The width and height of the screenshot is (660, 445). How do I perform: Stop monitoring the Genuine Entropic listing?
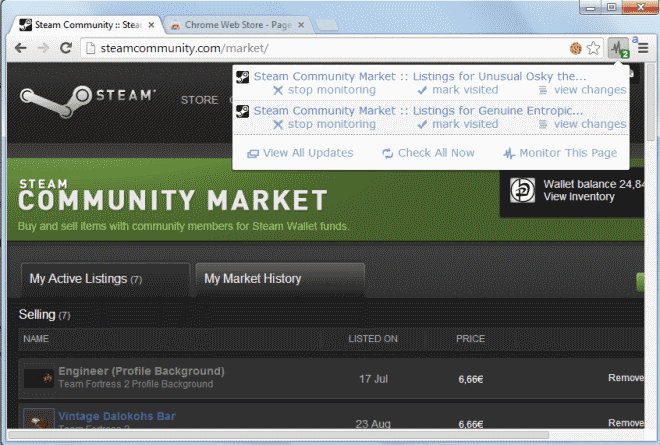tap(324, 124)
